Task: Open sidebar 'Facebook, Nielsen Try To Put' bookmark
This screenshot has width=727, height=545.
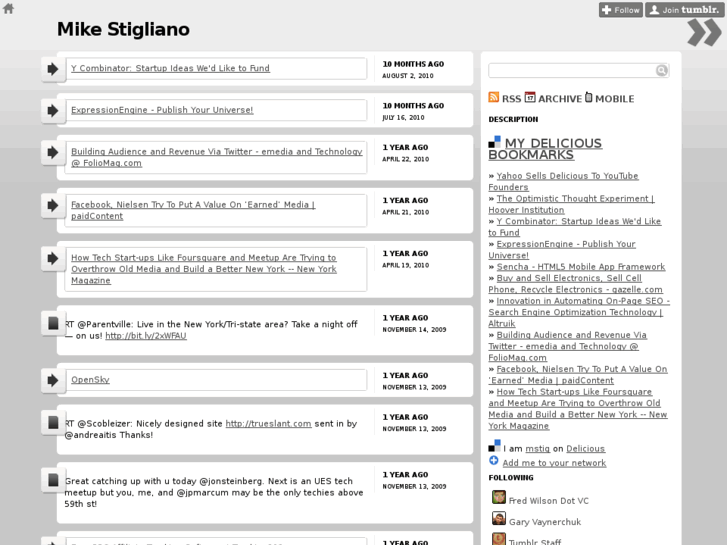Action: point(578,375)
